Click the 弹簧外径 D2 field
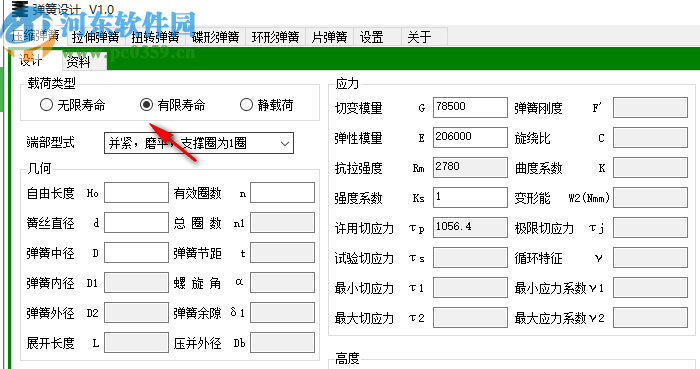The height and width of the screenshot is (369, 700). point(136,313)
